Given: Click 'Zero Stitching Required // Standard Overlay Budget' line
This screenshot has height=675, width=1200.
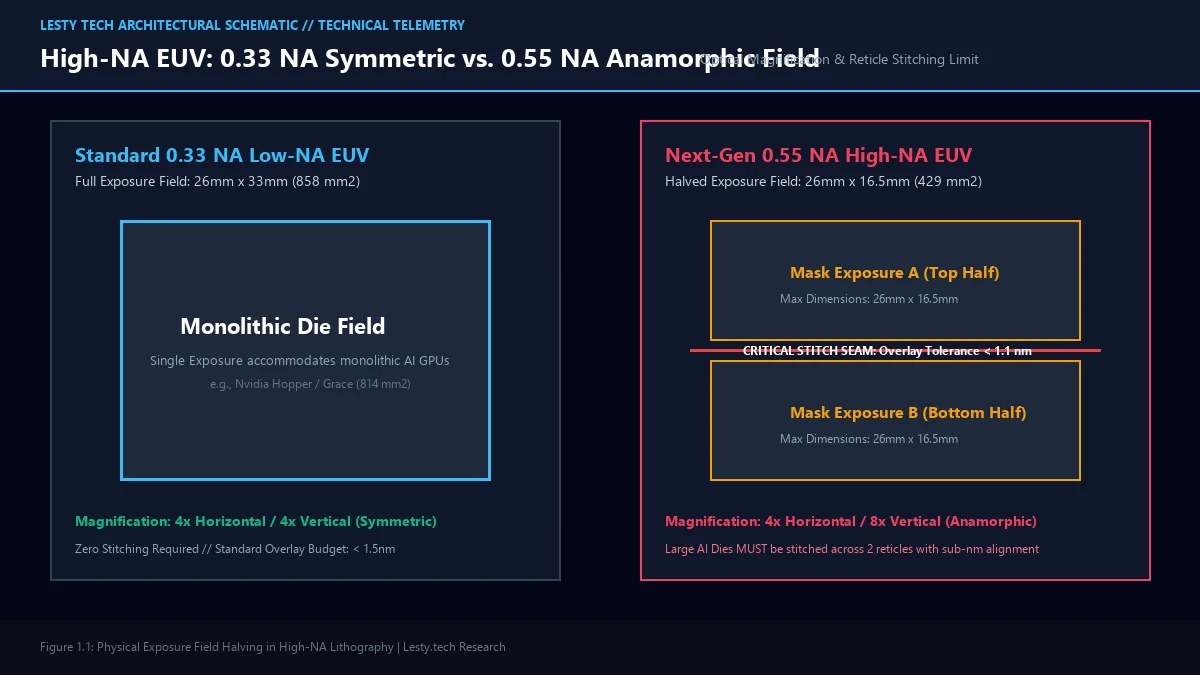Looking at the screenshot, I should click(237, 549).
